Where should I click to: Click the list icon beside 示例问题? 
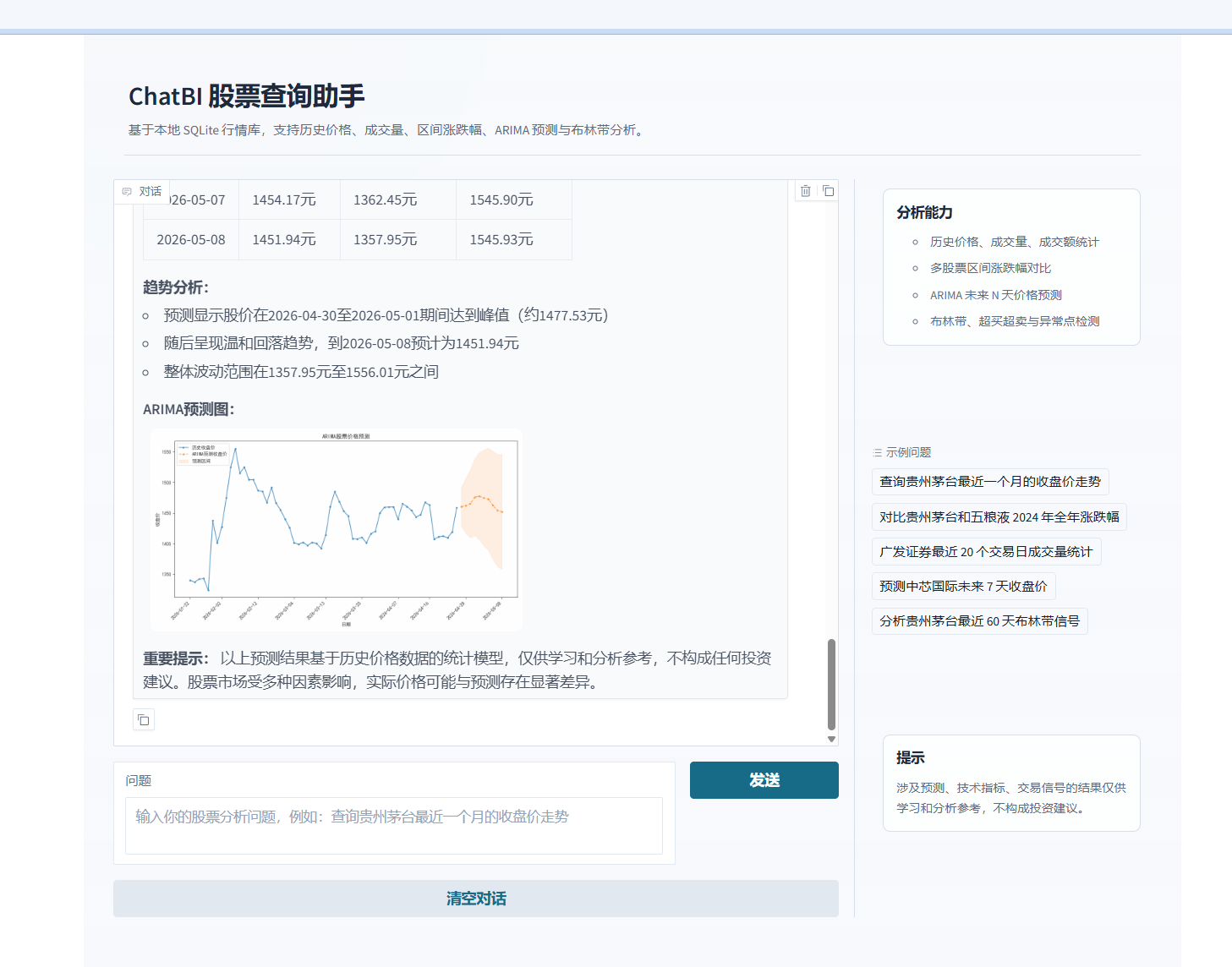pos(878,453)
